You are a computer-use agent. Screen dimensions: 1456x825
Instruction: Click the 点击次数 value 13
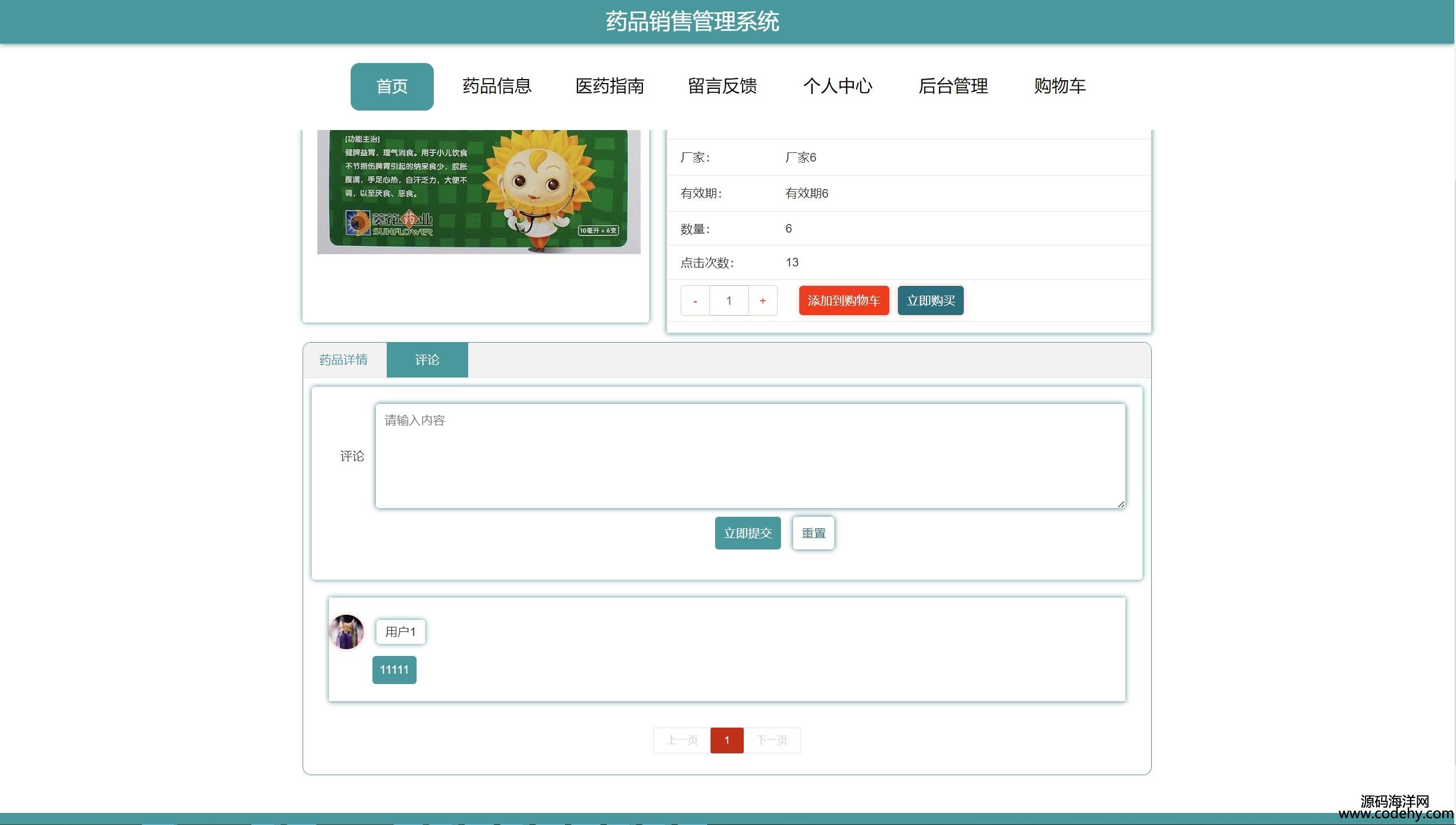(x=792, y=262)
